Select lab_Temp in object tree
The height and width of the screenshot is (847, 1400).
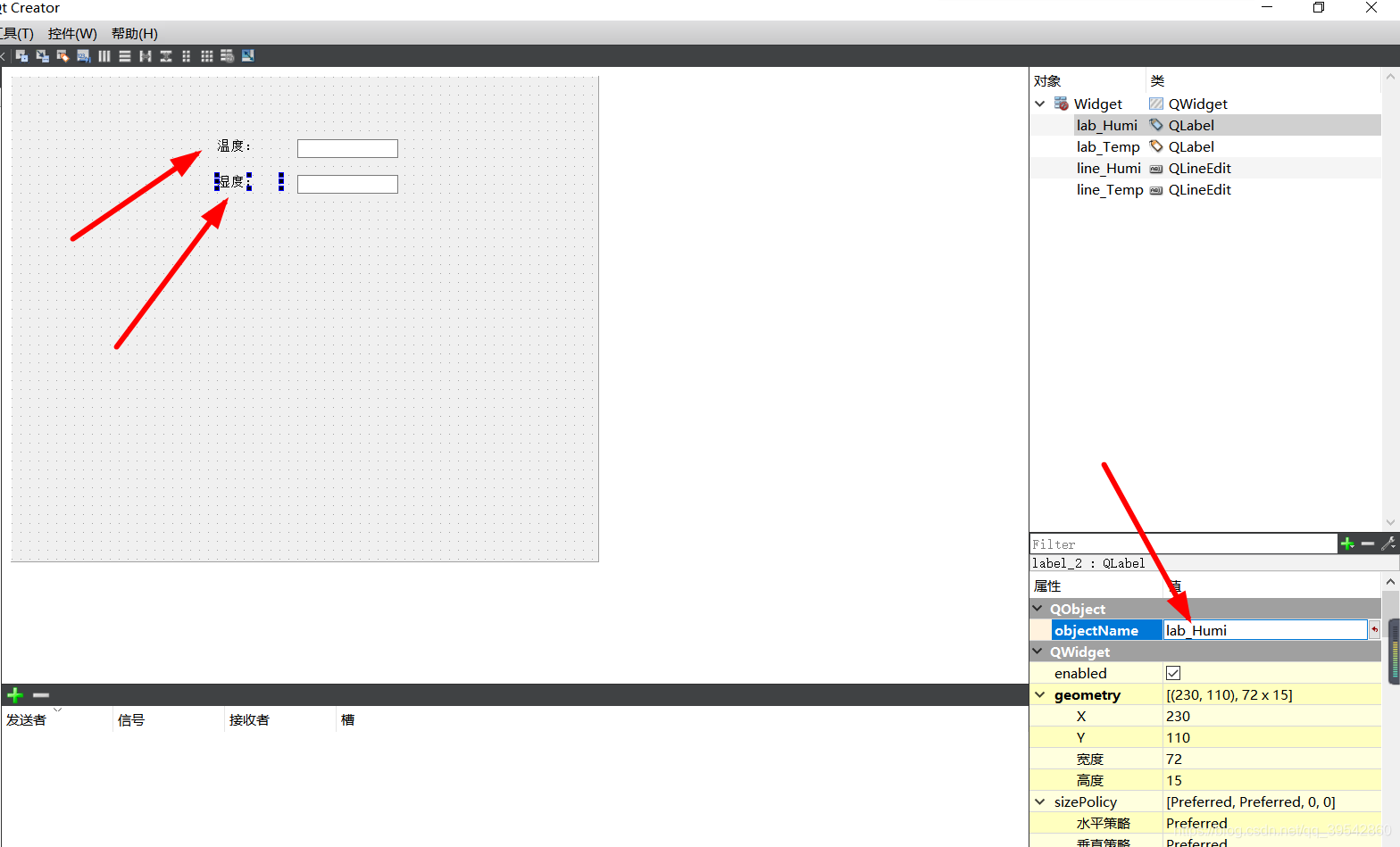(1108, 146)
